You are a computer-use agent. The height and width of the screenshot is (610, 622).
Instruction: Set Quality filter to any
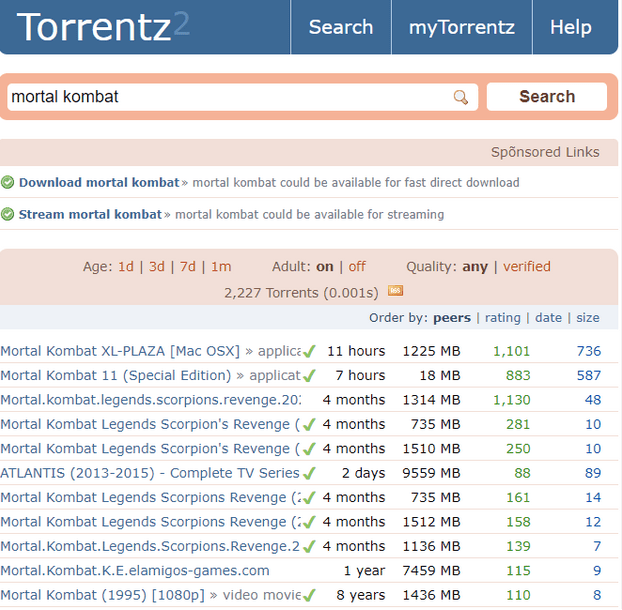coord(475,267)
